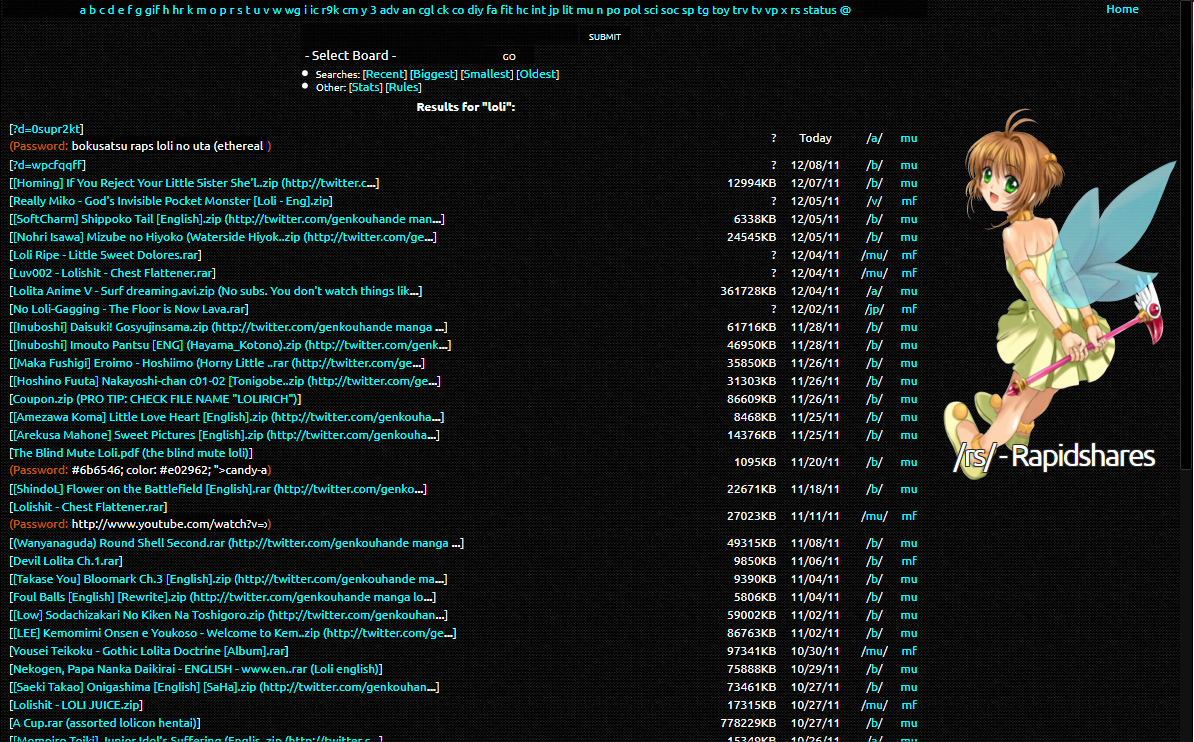Screen dimensions: 1194x742
Task: Open the mu board in top navigation bar
Action: (x=584, y=10)
